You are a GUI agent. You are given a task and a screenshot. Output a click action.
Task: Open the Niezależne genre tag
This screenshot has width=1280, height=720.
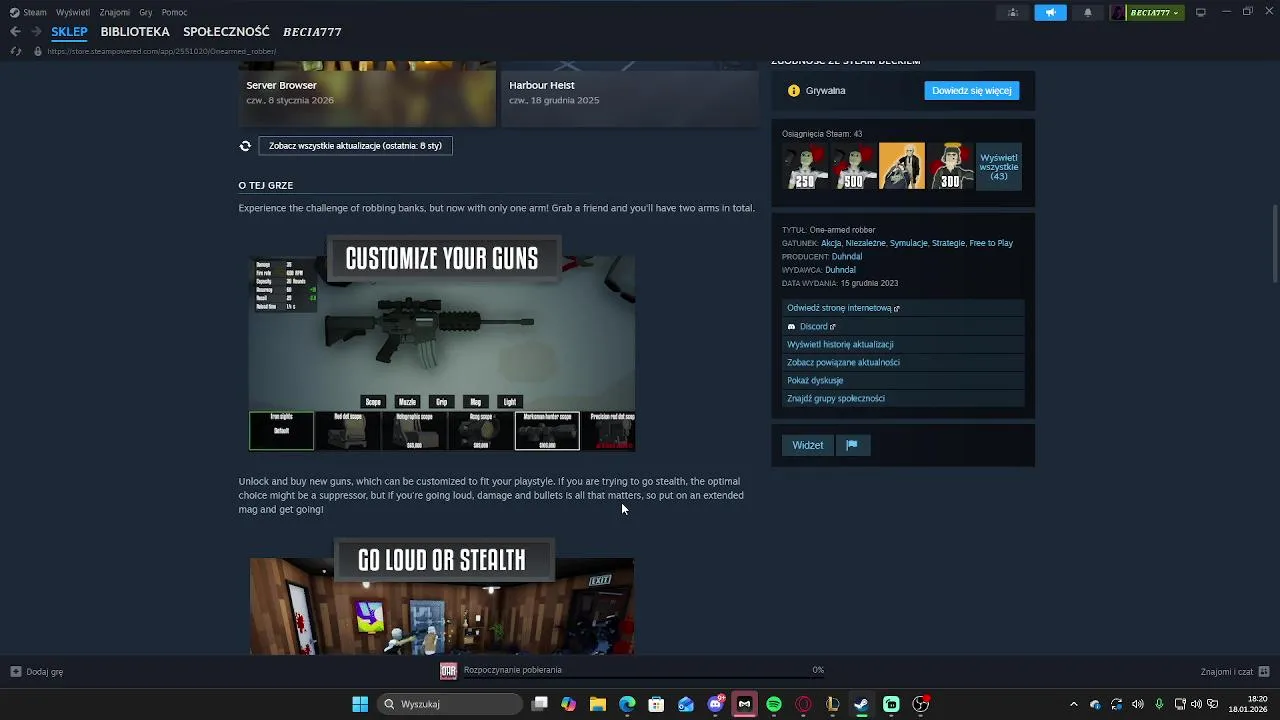click(x=866, y=243)
